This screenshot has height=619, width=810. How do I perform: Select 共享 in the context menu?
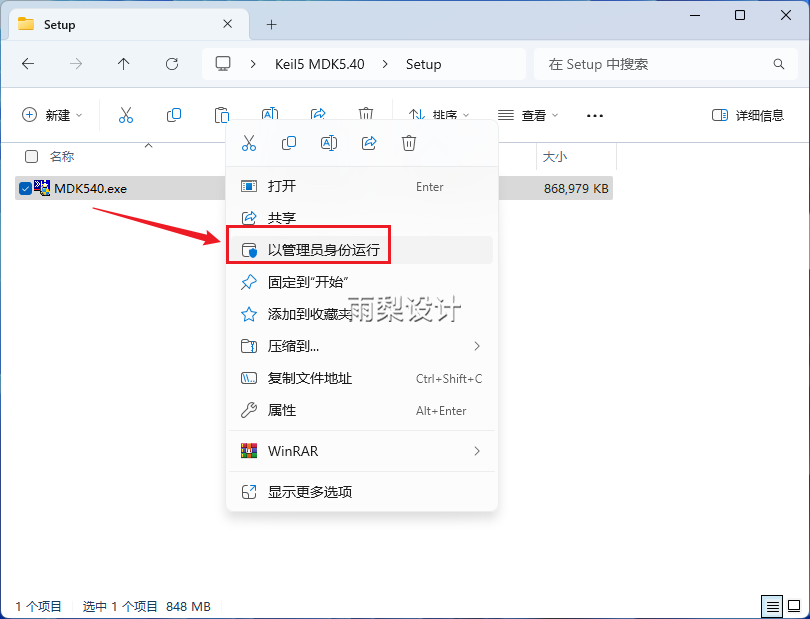click(362, 218)
